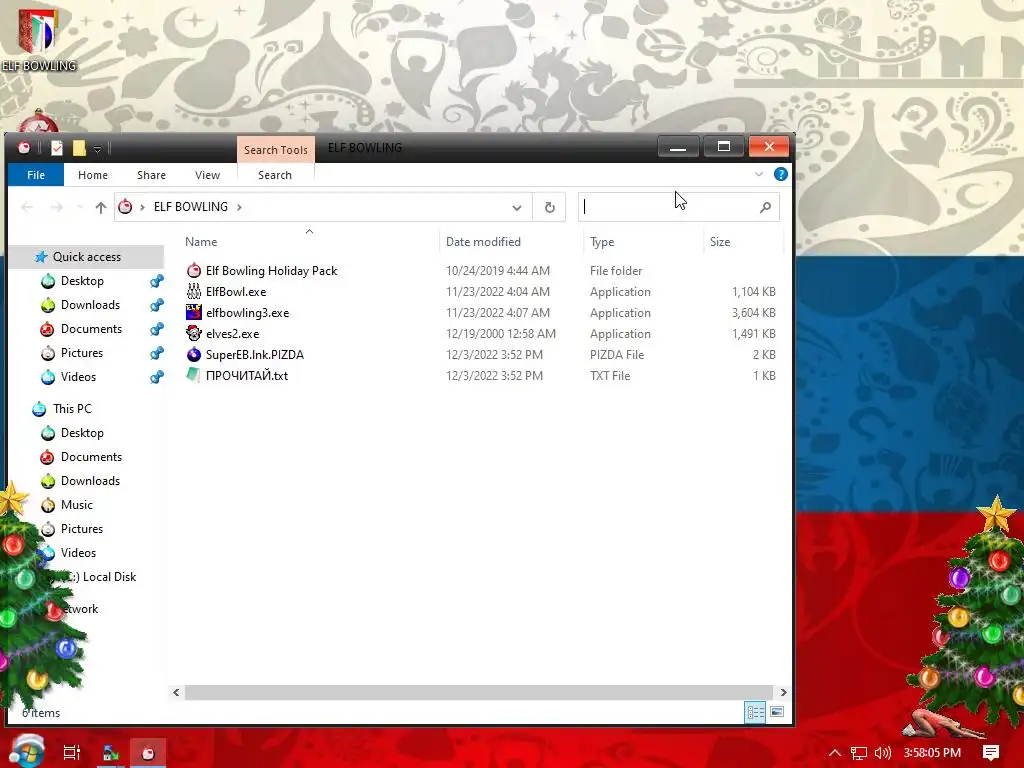
Task: Go up one folder level
Action: tap(101, 208)
